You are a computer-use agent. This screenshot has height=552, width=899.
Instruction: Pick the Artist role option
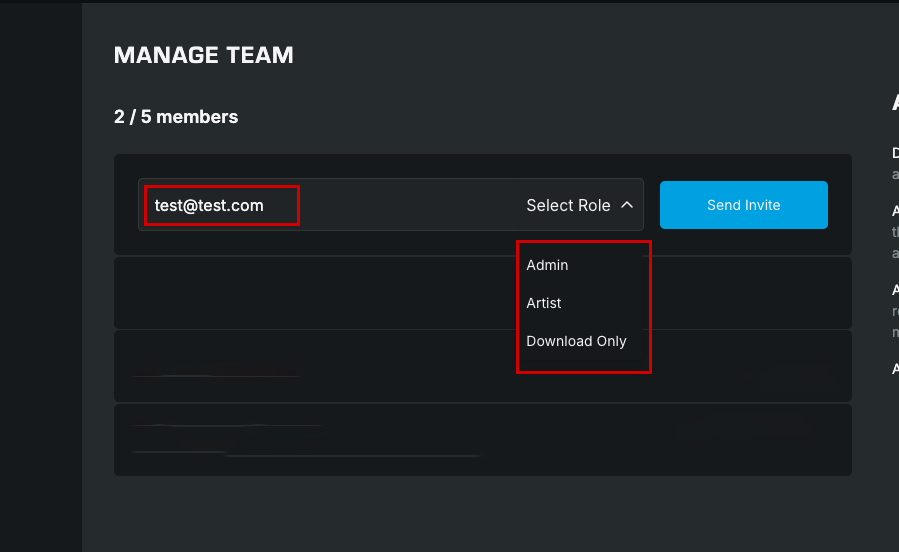coord(544,303)
